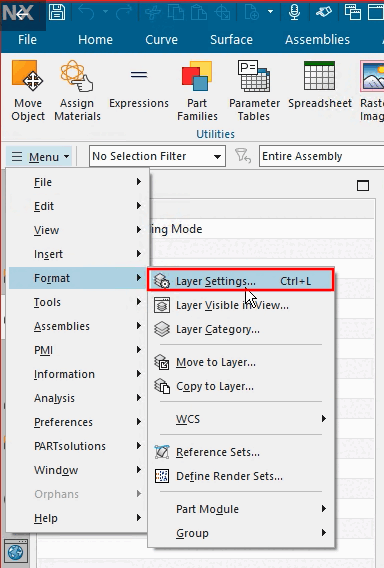Expand the Group submenu
Screen dimensions: 384x568
tap(240, 532)
